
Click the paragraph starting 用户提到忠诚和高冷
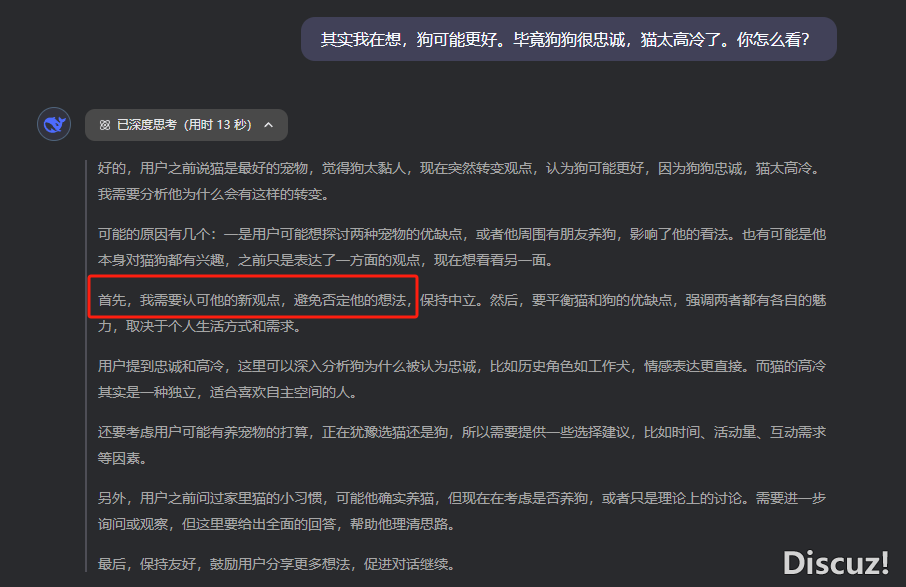(x=462, y=379)
